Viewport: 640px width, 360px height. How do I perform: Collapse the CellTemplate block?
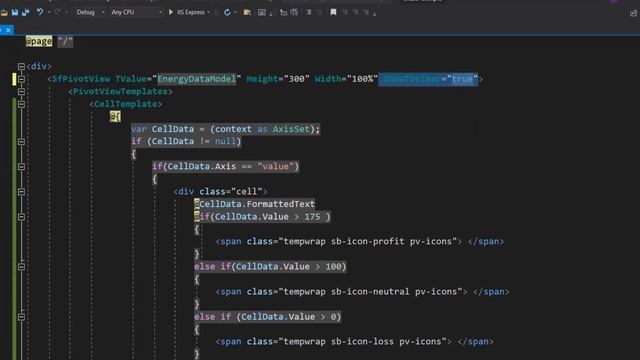(x=21, y=104)
